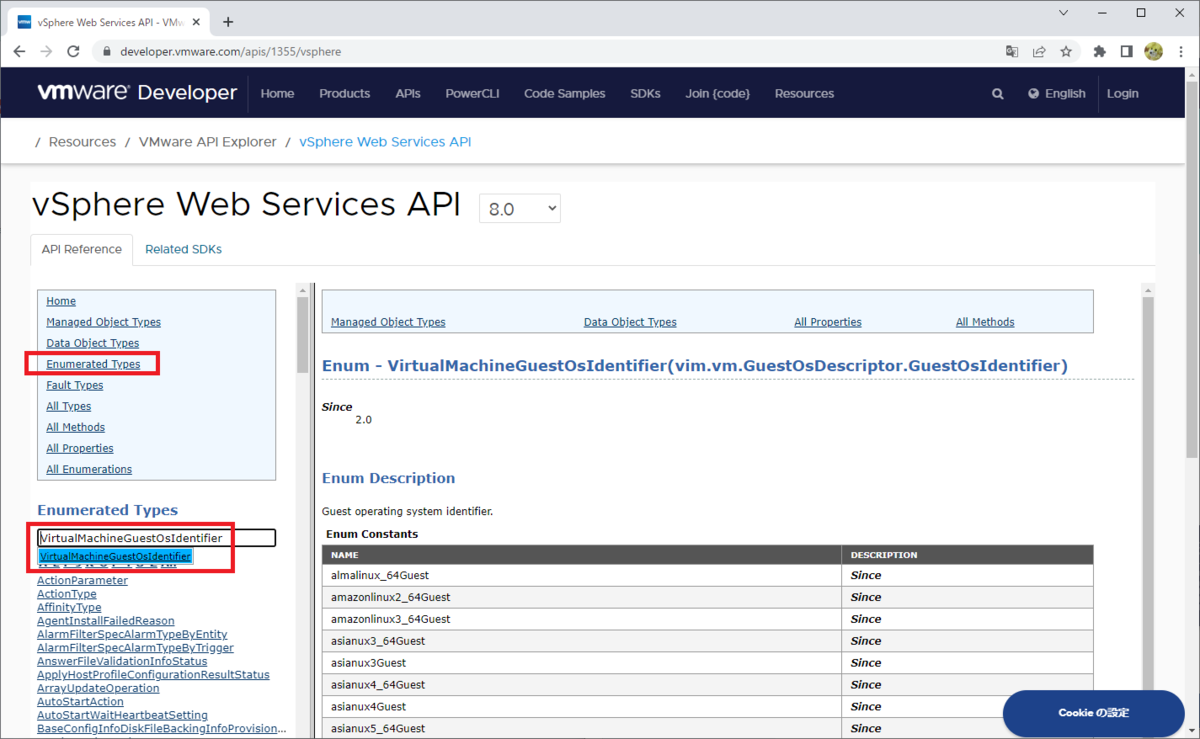Open the extensions puzzle icon
This screenshot has width=1200, height=739.
[x=1100, y=51]
